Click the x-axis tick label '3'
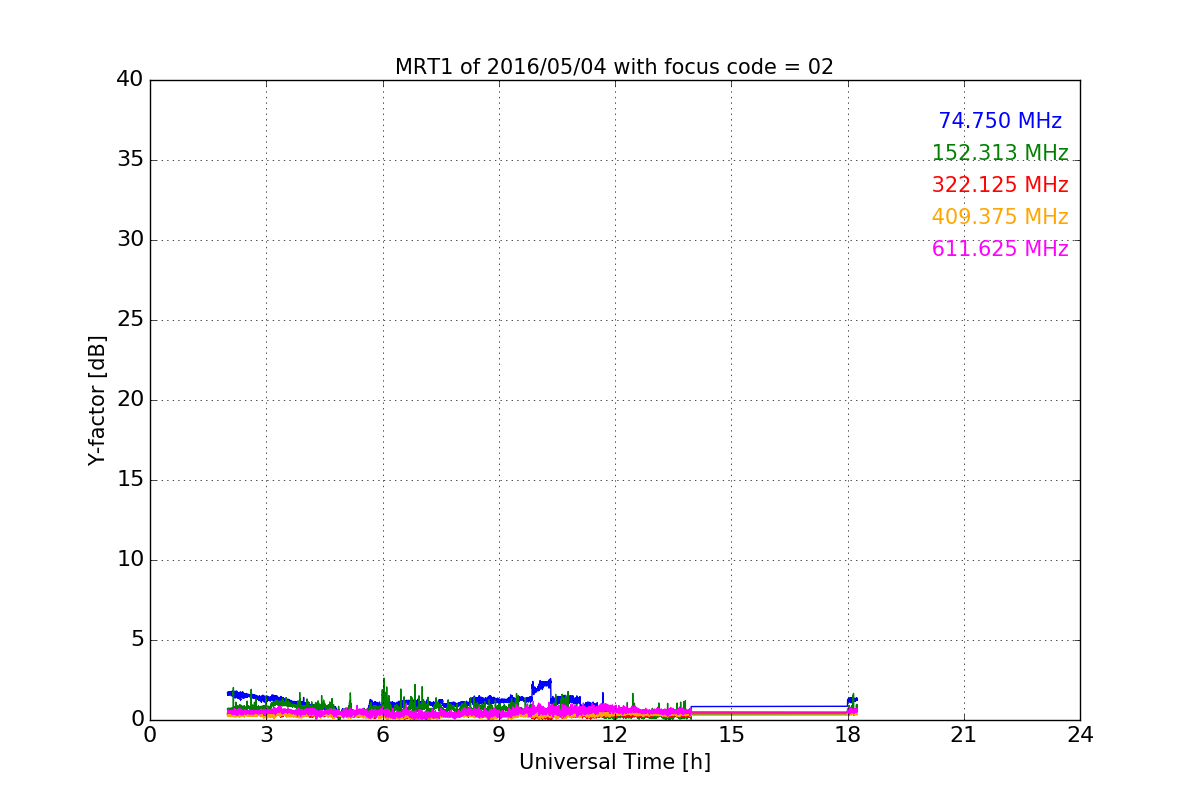The image size is (1200, 800). [266, 735]
